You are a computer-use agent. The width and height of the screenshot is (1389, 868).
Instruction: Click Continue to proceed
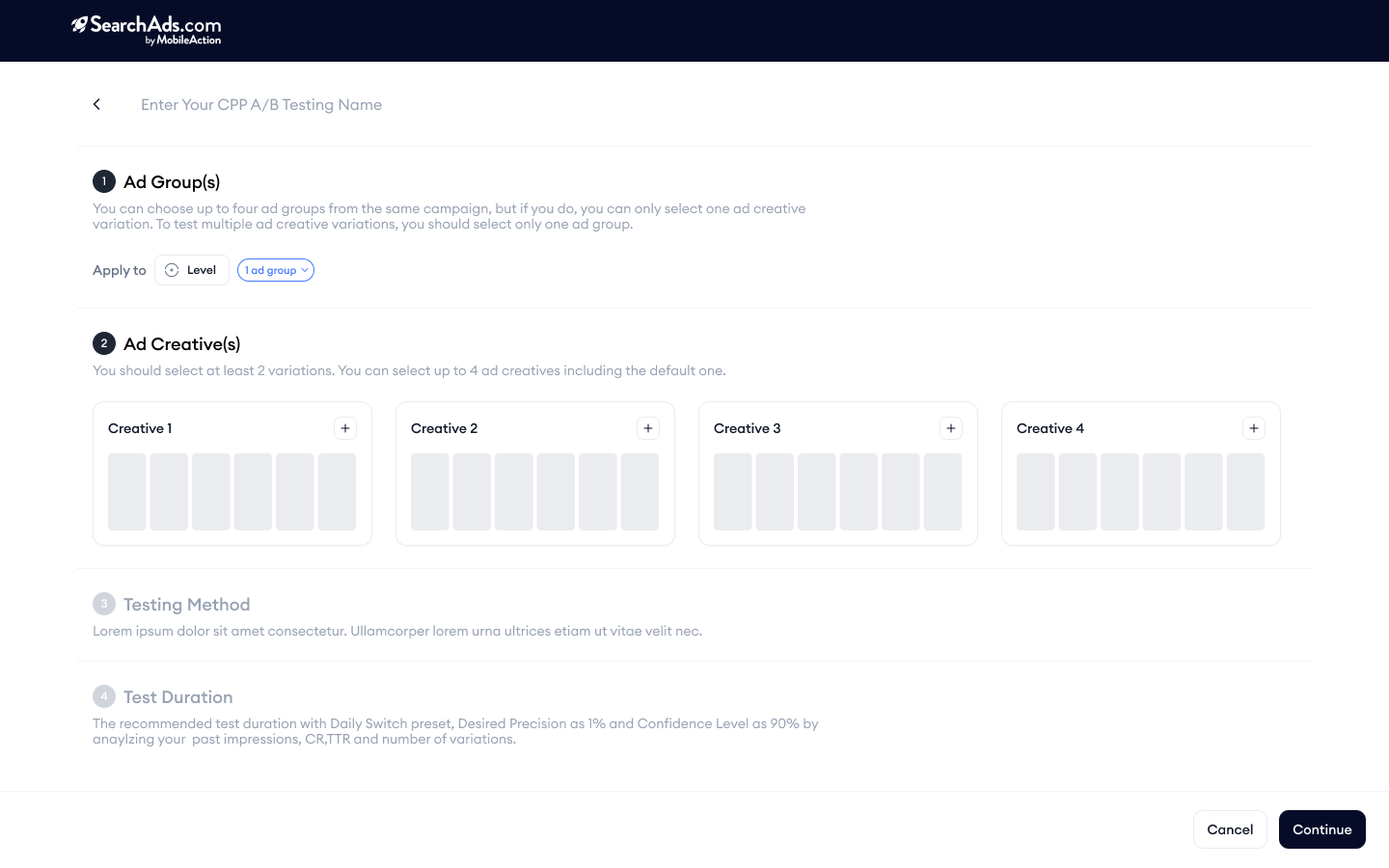tap(1321, 829)
